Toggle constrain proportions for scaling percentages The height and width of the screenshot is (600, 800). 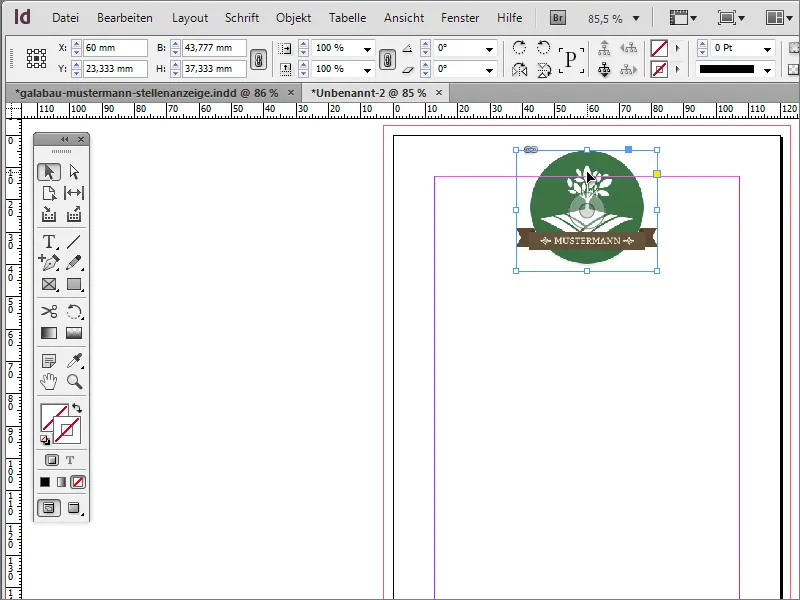387,59
